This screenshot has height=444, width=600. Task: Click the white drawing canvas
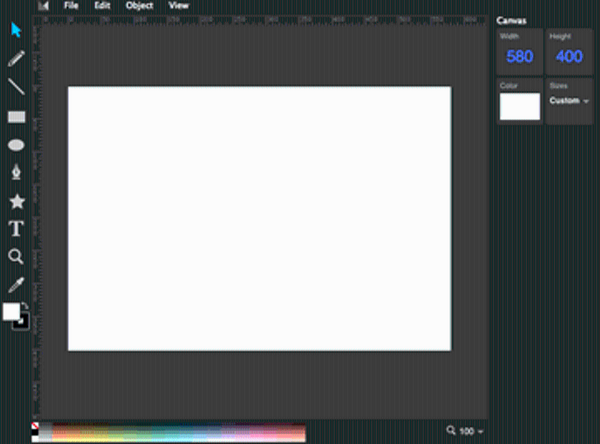pyautogui.click(x=259, y=219)
